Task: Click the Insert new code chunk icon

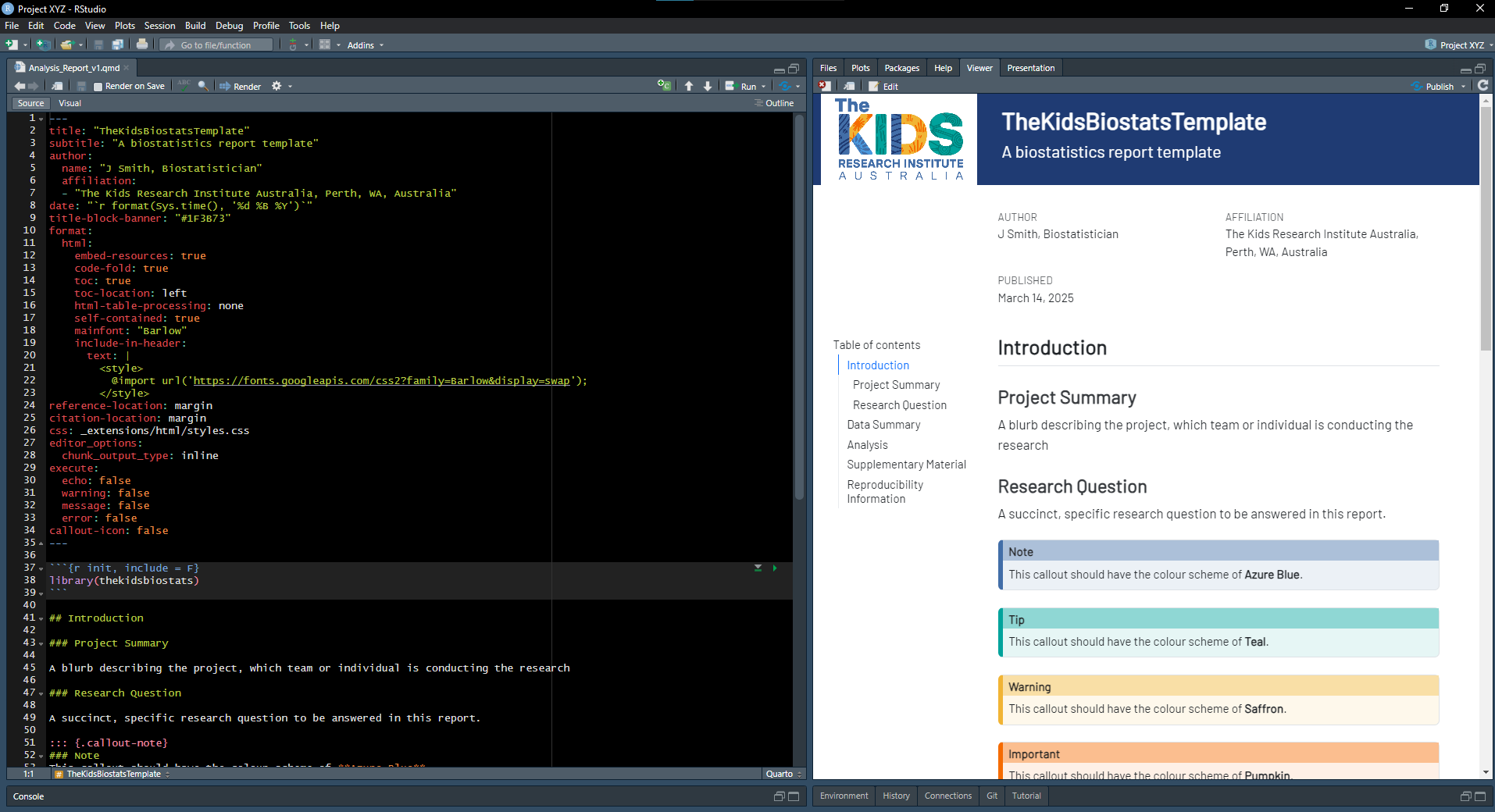Action: pos(663,86)
